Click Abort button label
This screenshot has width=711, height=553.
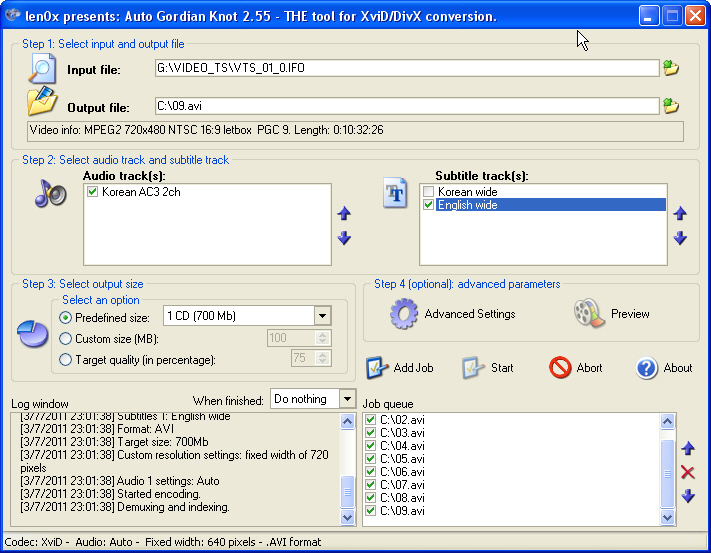click(589, 368)
